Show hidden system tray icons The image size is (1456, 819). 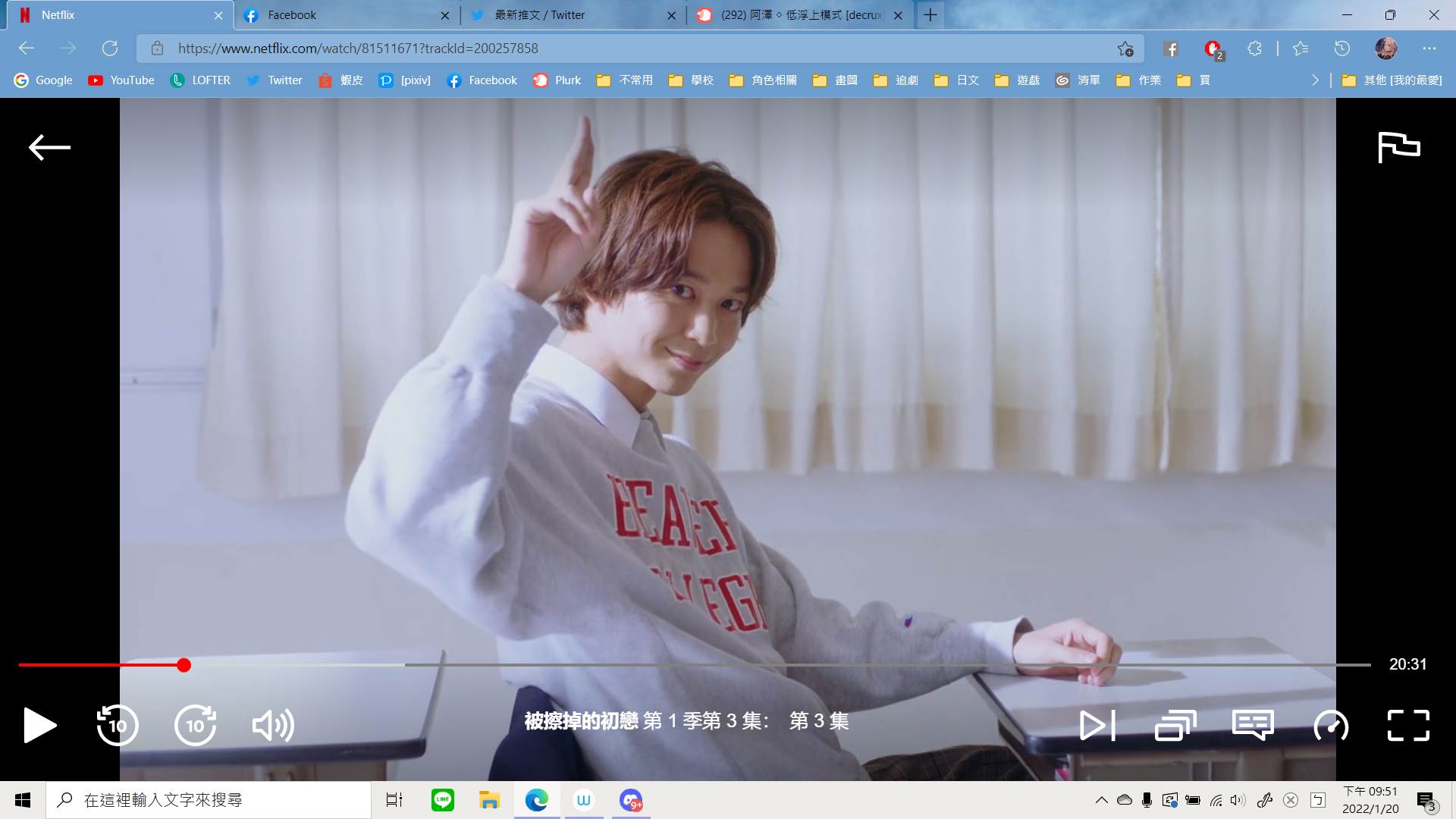coord(1102,800)
